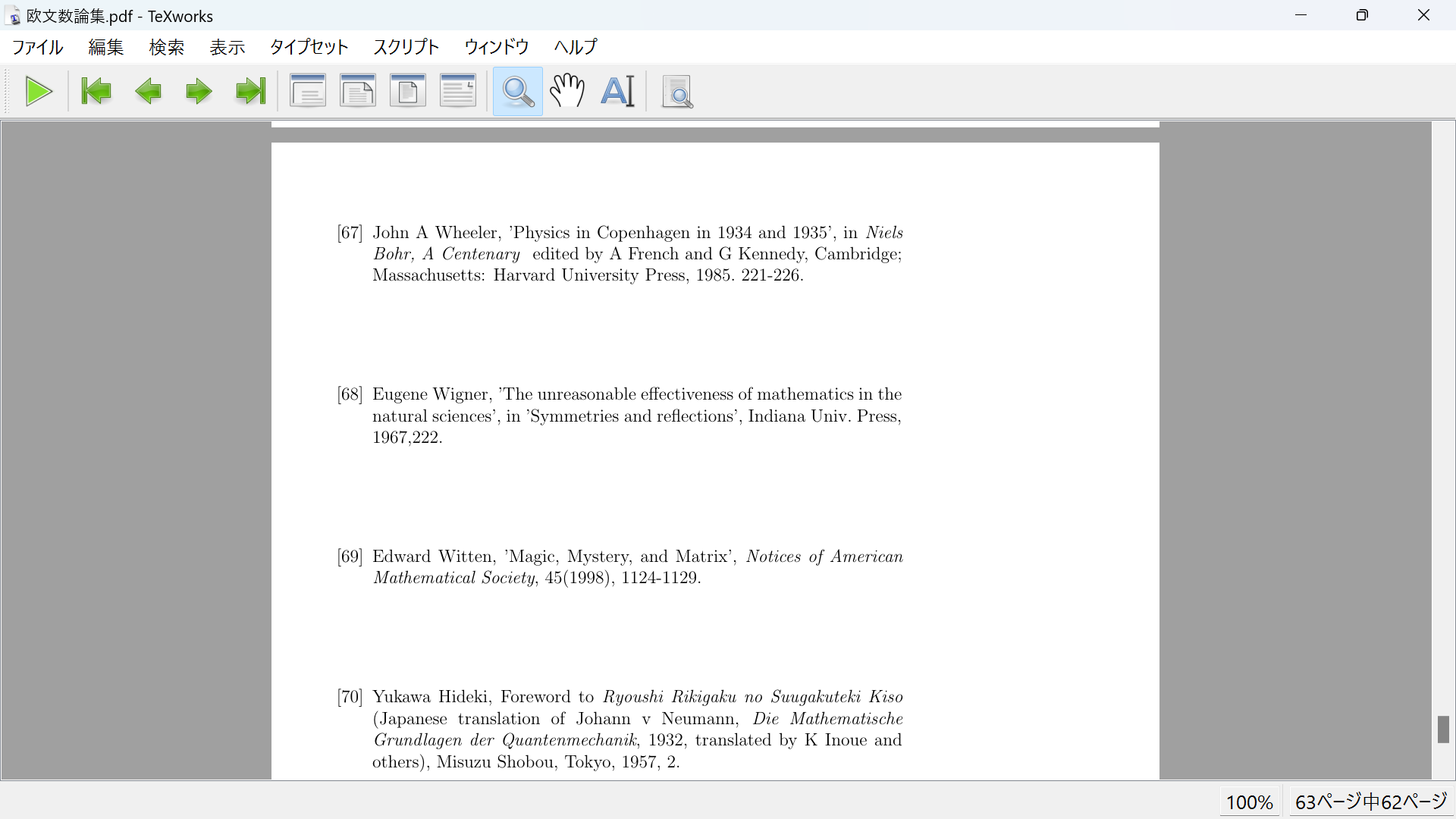
Task: Click reference [69] Edward Witten text
Action: pyautogui.click(x=620, y=566)
